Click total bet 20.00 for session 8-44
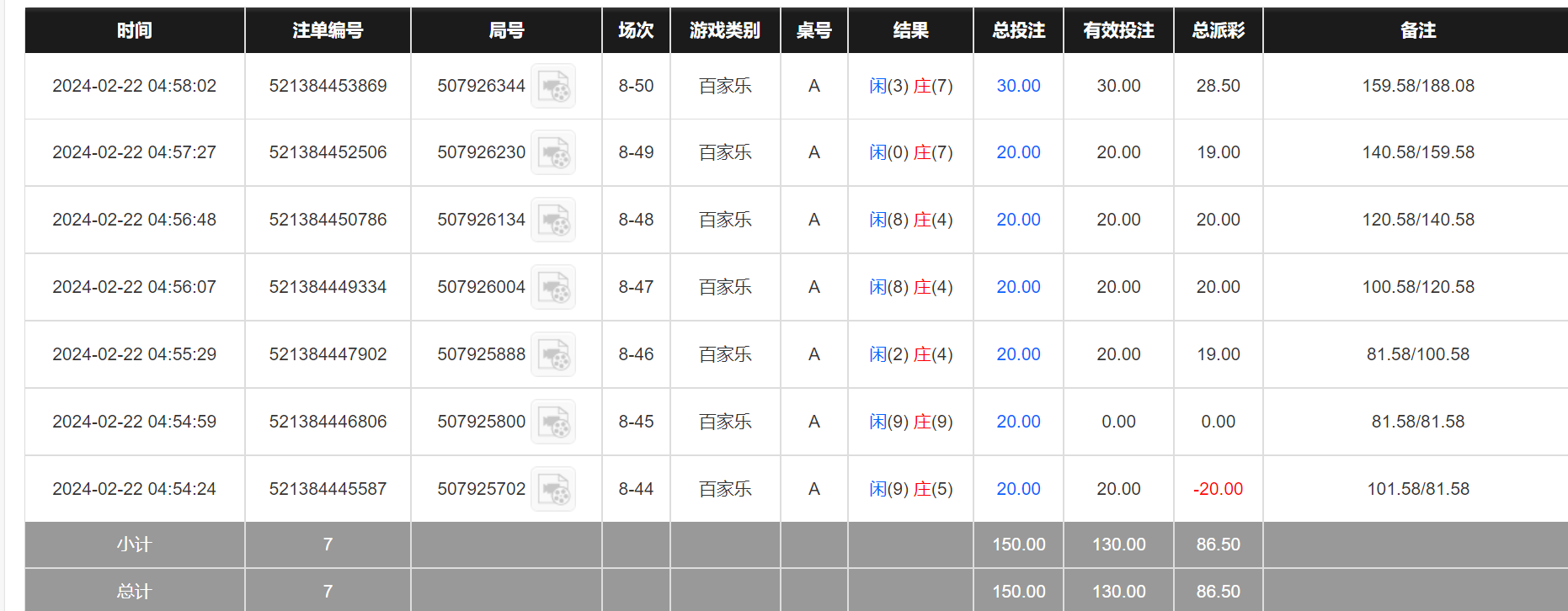Screen dimensions: 1568x611 (x=1018, y=489)
